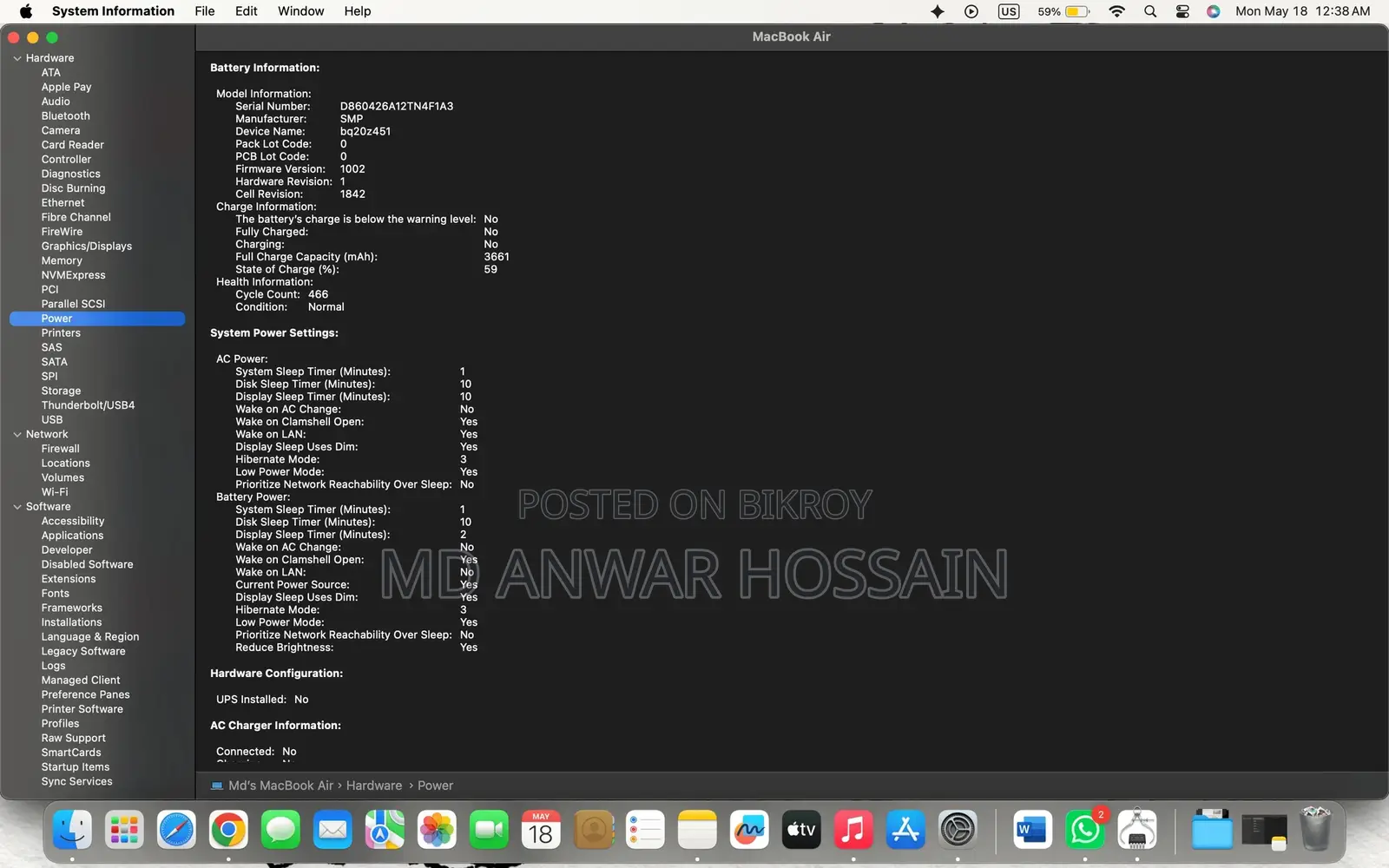This screenshot has height=868, width=1389.
Task: Click Cycle Count value 466
Action: (318, 295)
